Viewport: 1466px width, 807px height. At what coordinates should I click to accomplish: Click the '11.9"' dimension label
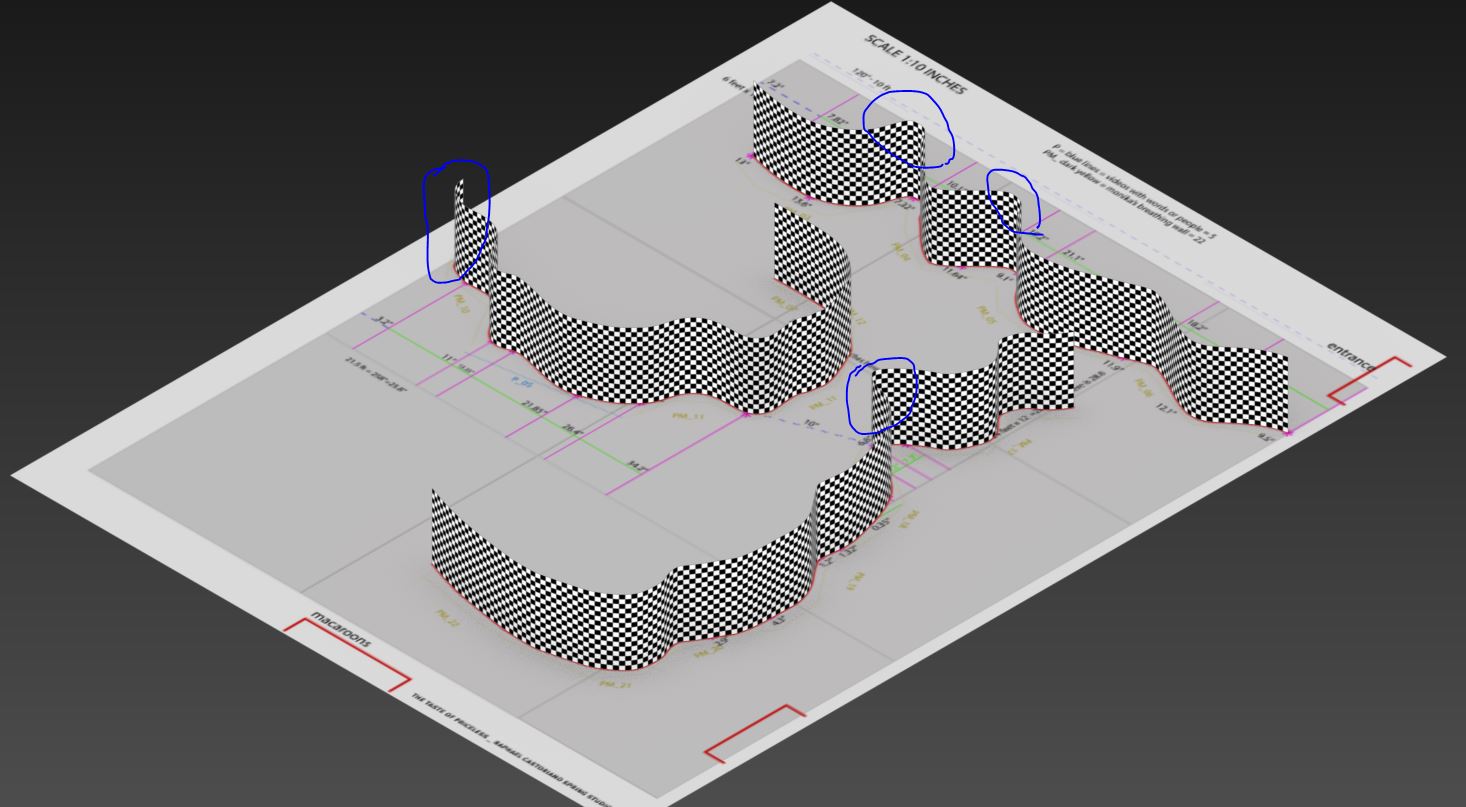point(1114,367)
